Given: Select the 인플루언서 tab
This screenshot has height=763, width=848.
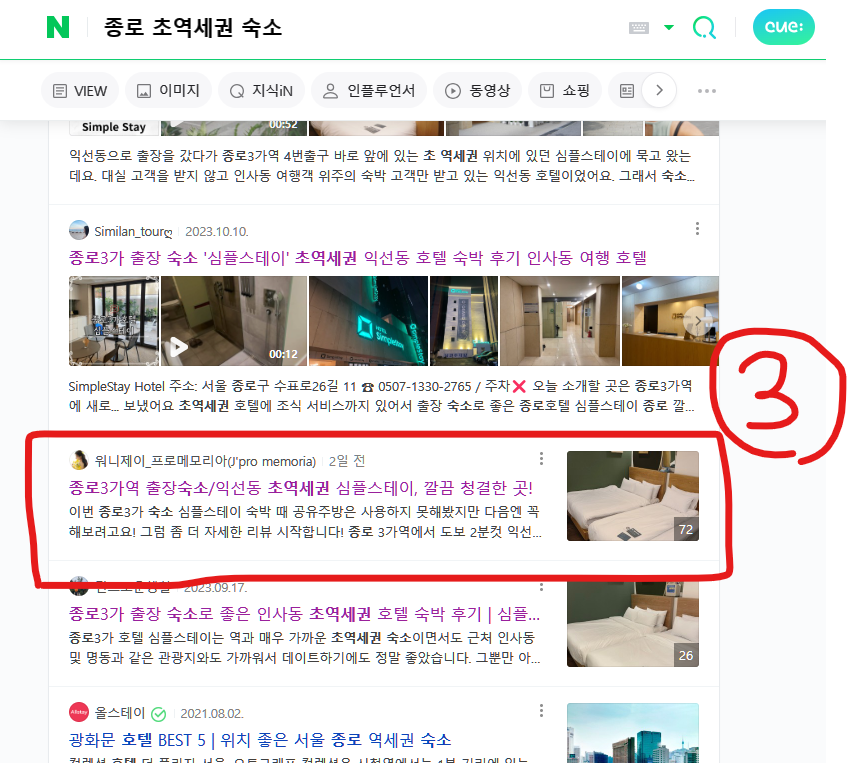Looking at the screenshot, I should click(369, 90).
